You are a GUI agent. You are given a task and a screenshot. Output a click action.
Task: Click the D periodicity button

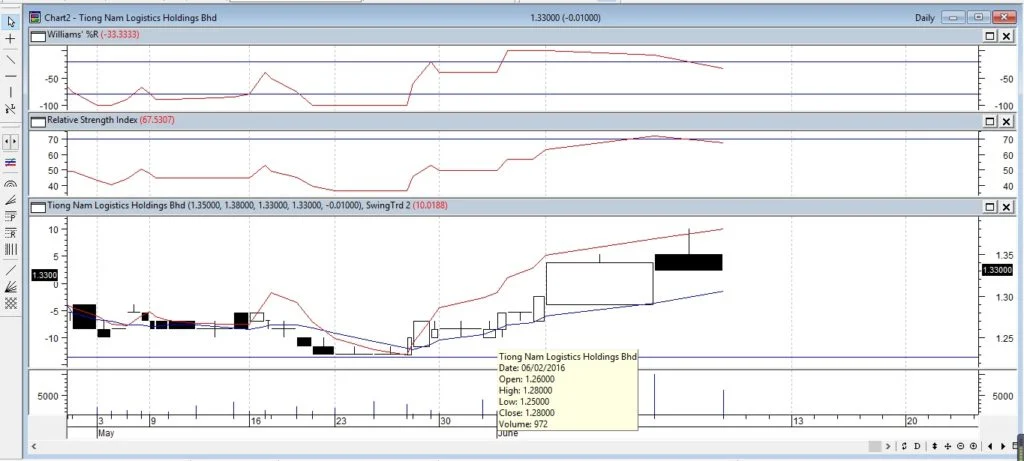917,446
